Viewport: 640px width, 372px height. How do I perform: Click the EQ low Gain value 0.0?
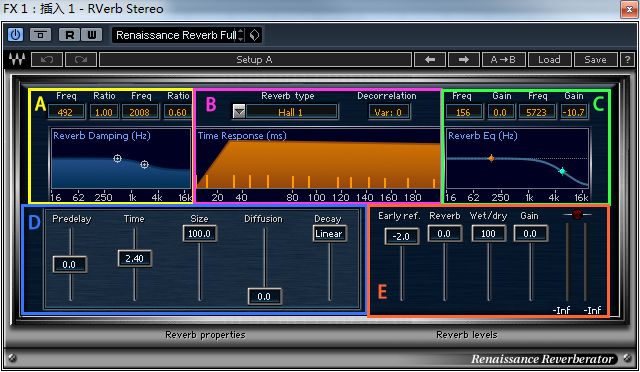(x=500, y=112)
